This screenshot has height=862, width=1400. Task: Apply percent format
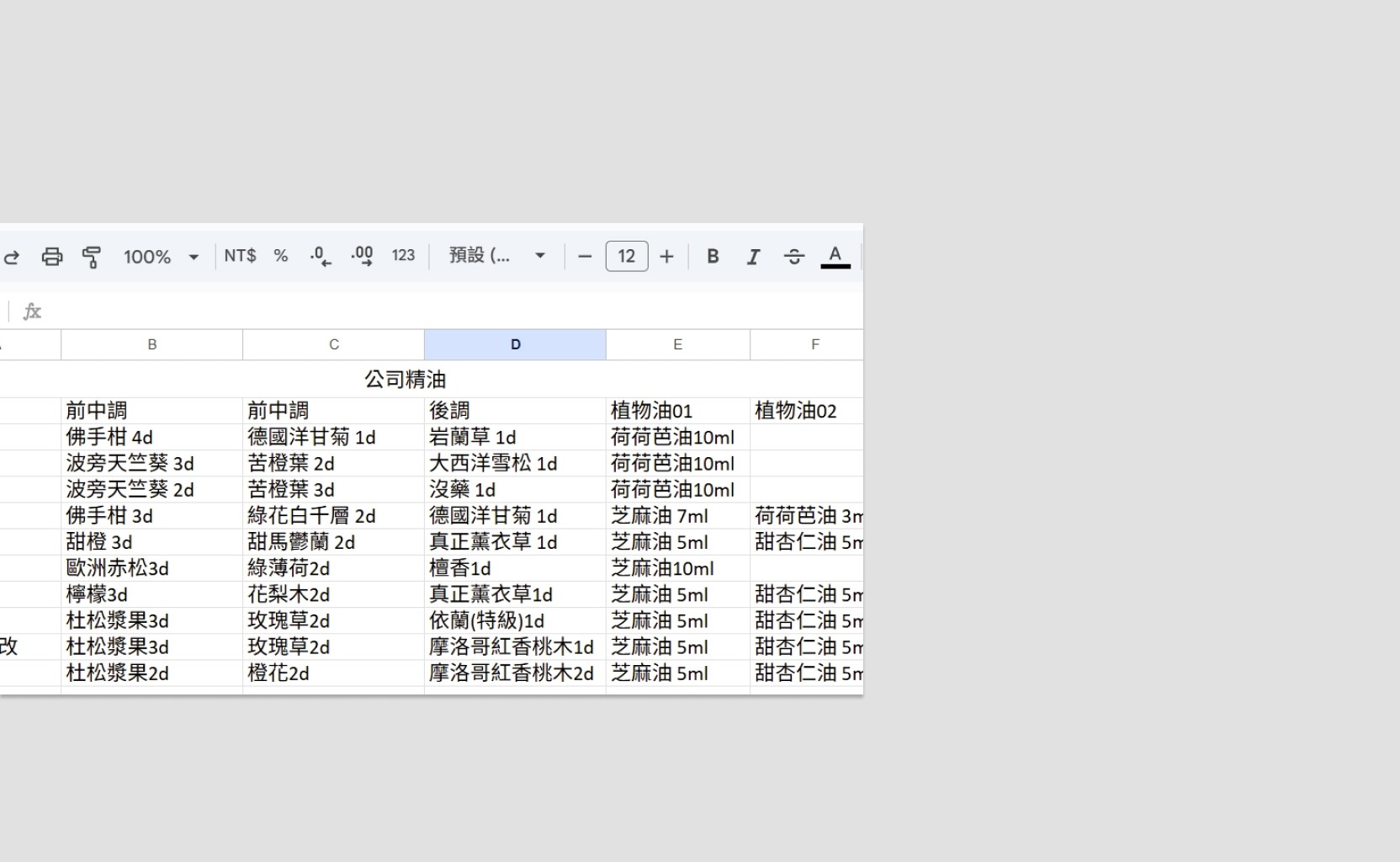[x=281, y=256]
